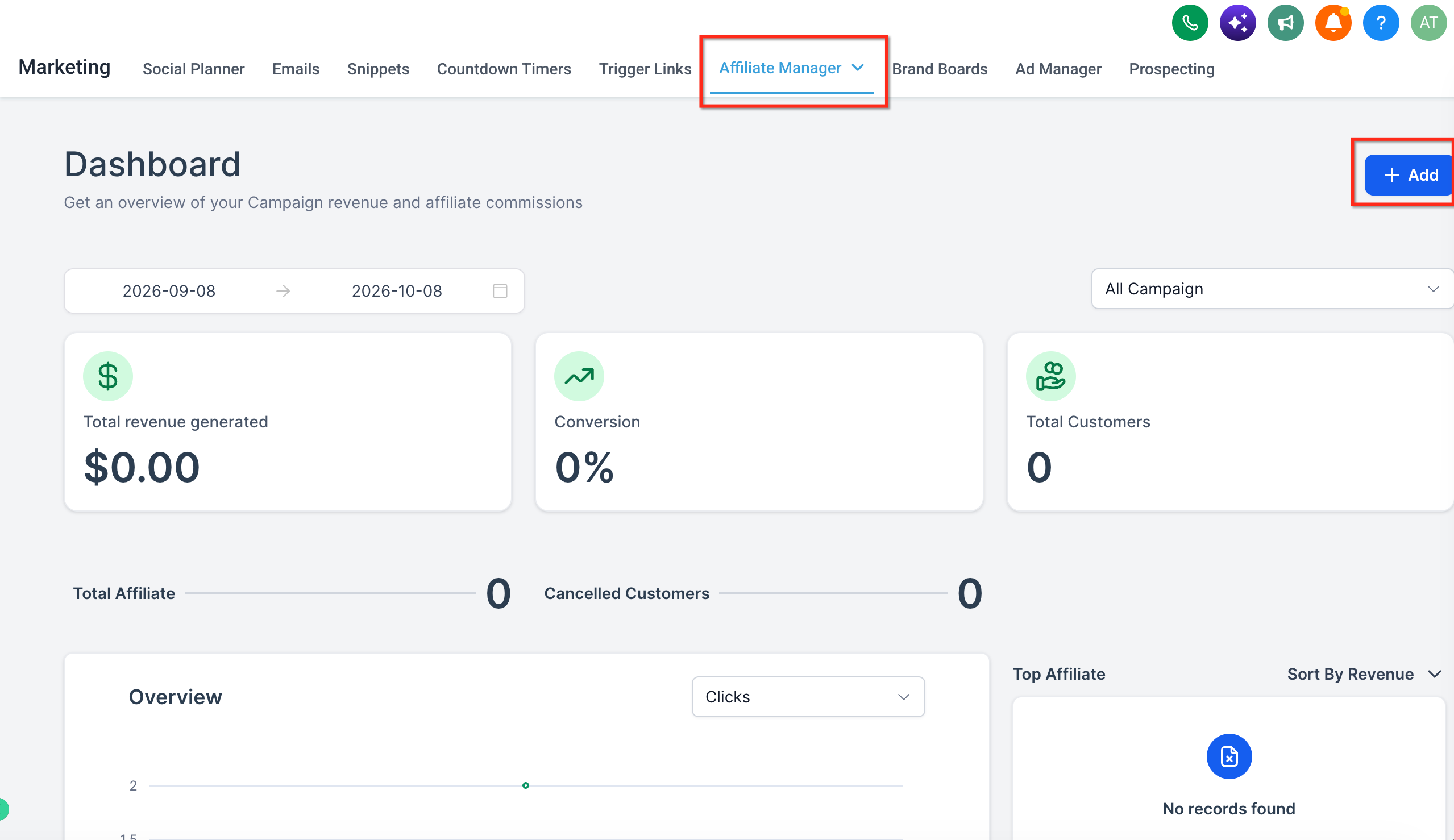Click the $0.00 total revenue value

pyautogui.click(x=142, y=467)
